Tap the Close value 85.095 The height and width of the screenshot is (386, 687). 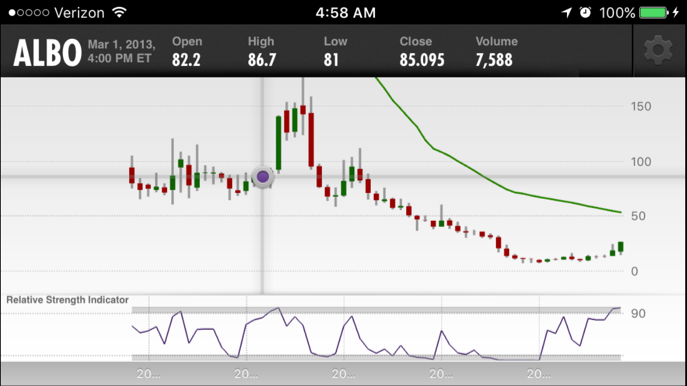click(422, 60)
